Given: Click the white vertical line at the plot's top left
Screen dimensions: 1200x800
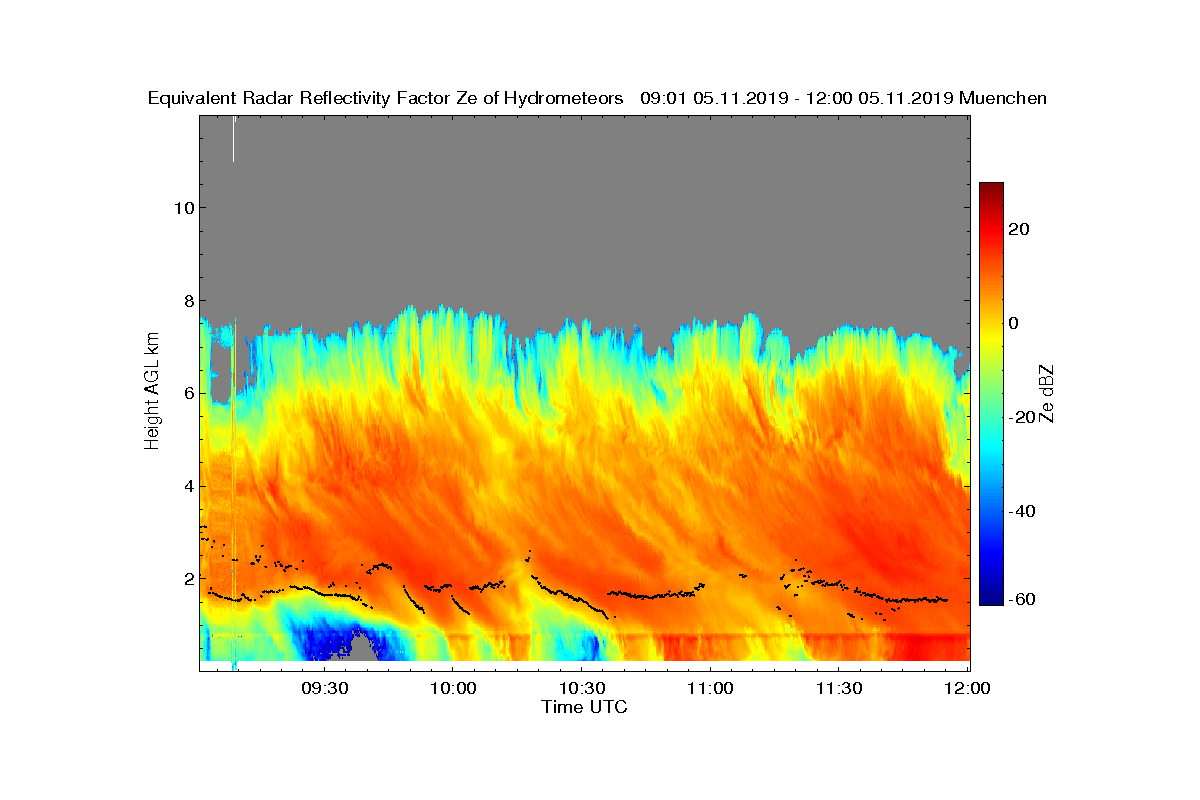Looking at the screenshot, I should pyautogui.click(x=233, y=139).
